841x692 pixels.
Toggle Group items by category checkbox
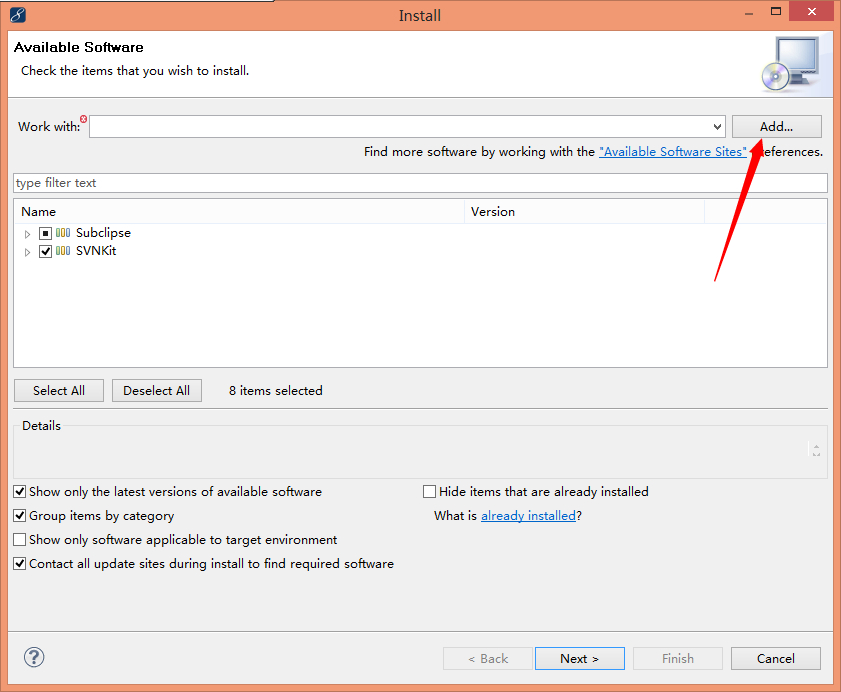pos(20,516)
